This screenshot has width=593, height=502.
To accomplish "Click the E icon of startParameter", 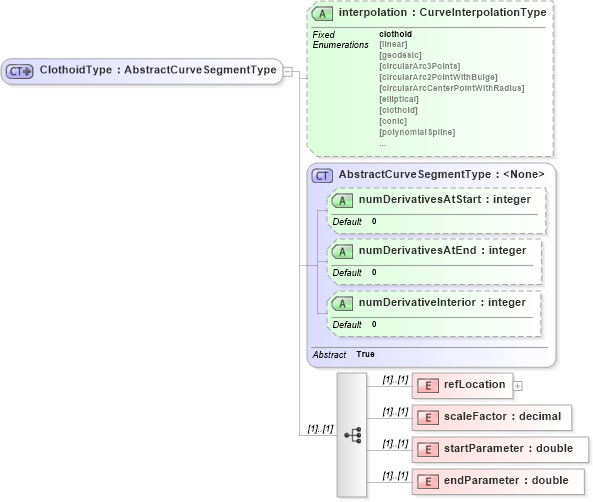I will pyautogui.click(x=428, y=450).
